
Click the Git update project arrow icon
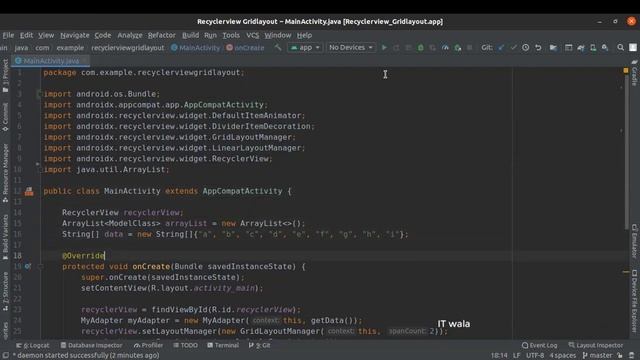(501, 48)
